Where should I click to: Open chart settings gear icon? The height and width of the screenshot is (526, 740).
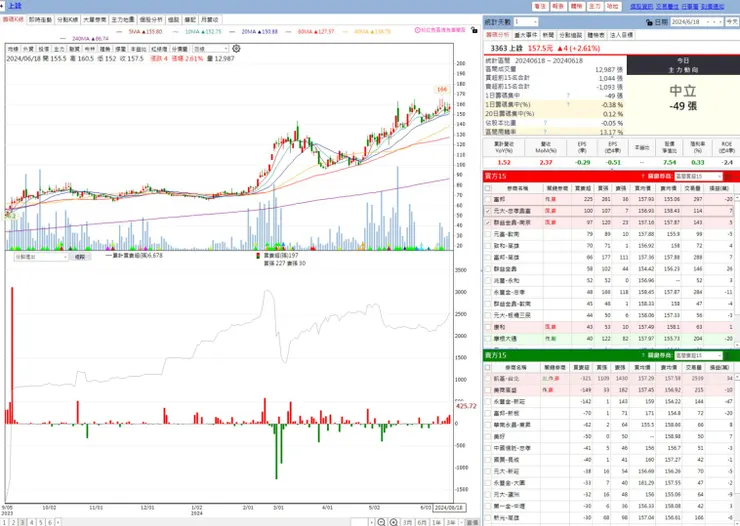click(x=236, y=49)
